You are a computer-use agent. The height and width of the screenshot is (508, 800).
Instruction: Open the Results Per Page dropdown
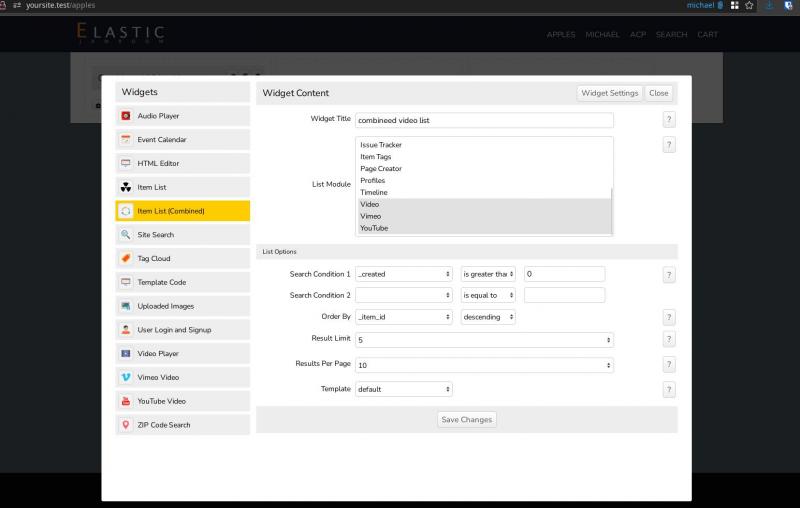click(x=484, y=365)
